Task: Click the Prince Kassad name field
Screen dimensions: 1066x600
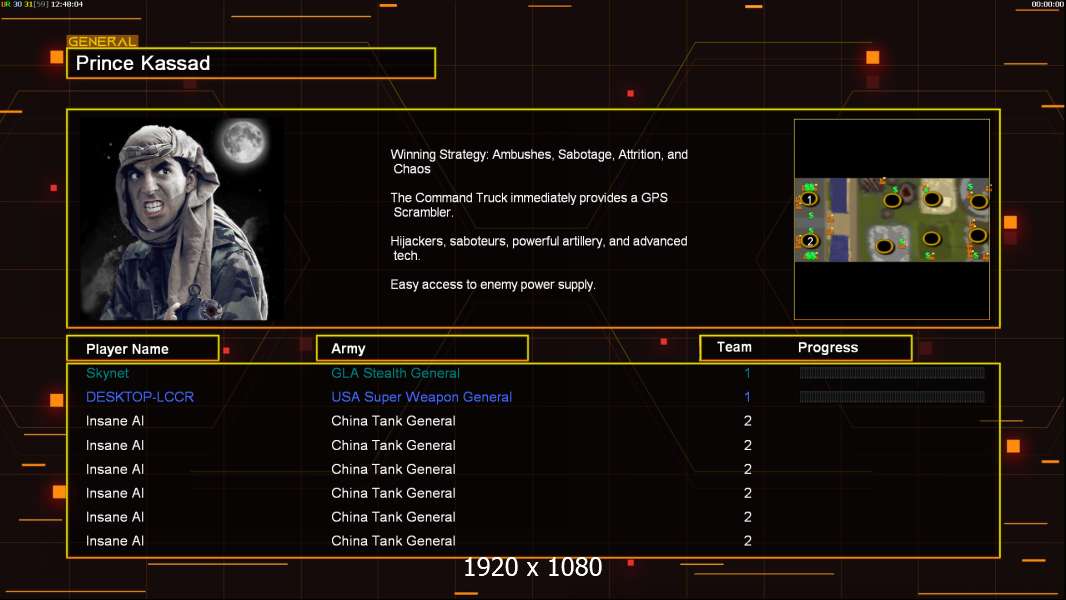Action: [x=251, y=63]
